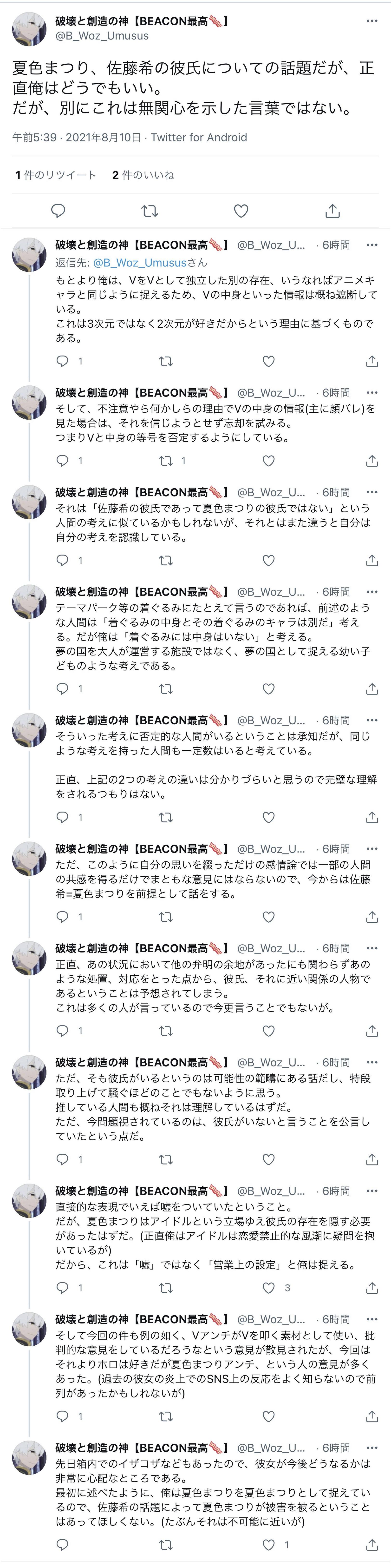Share the main tweet using the upload icon
This screenshot has height=1568, width=391.
(333, 211)
